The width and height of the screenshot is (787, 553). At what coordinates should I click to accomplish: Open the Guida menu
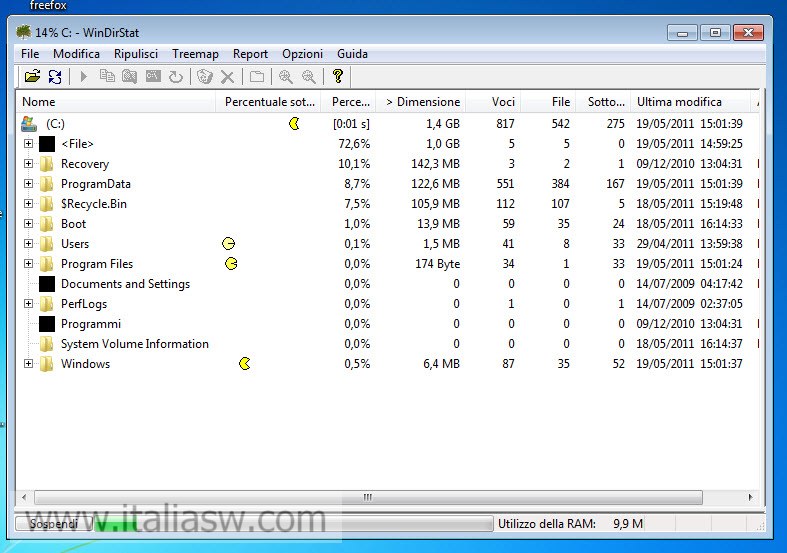pos(352,54)
